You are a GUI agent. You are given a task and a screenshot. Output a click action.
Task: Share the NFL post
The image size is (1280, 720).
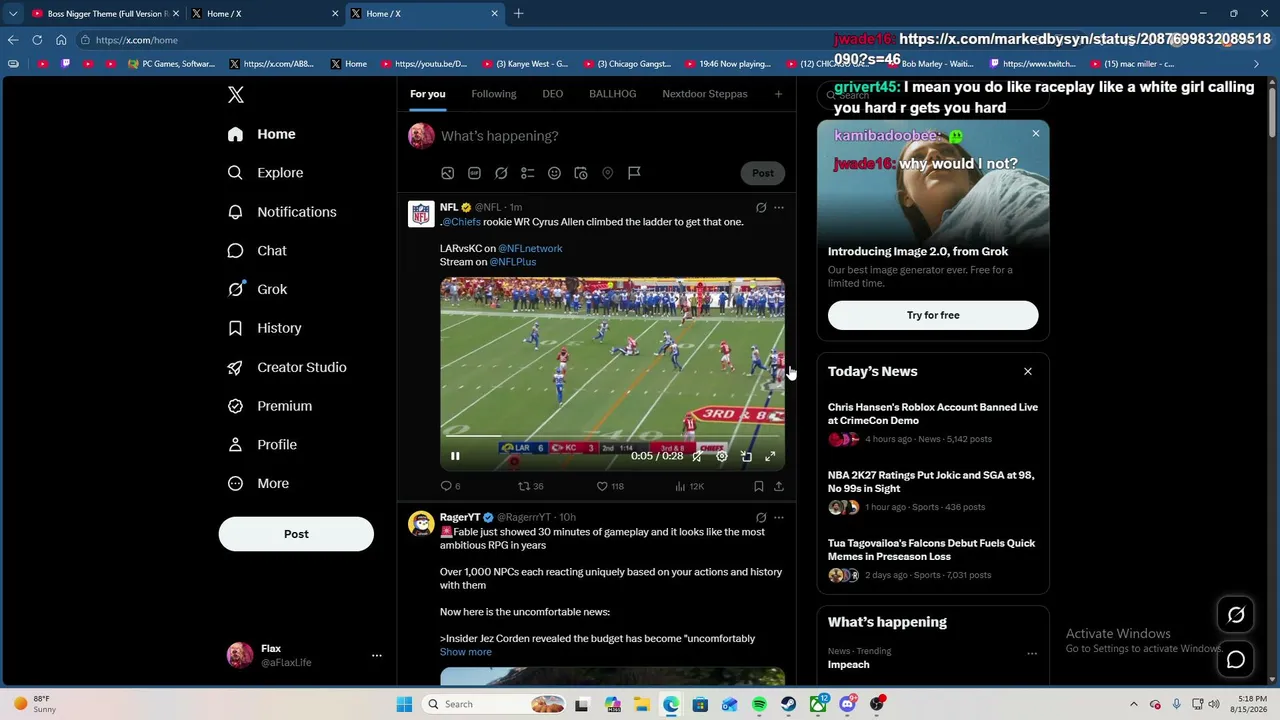coord(779,486)
